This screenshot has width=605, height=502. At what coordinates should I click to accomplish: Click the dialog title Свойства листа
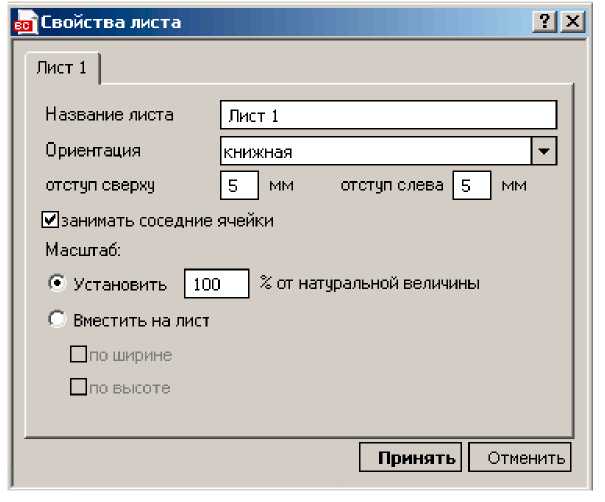[x=111, y=22]
